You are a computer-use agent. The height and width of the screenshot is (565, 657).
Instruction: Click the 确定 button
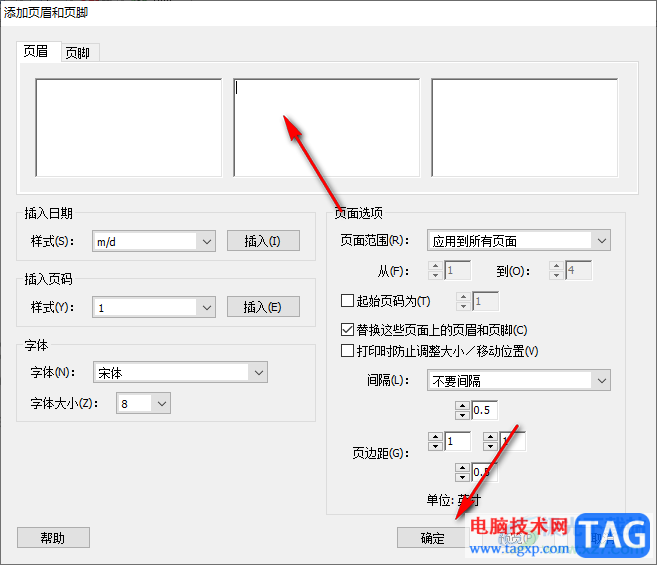coord(432,537)
